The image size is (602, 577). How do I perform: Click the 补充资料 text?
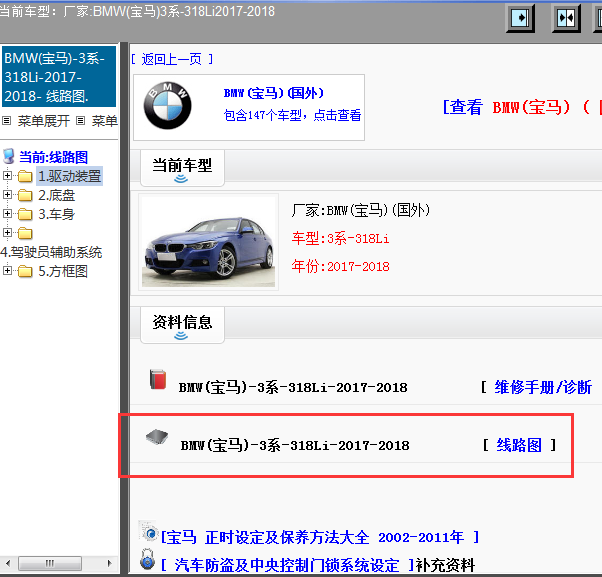tap(446, 565)
